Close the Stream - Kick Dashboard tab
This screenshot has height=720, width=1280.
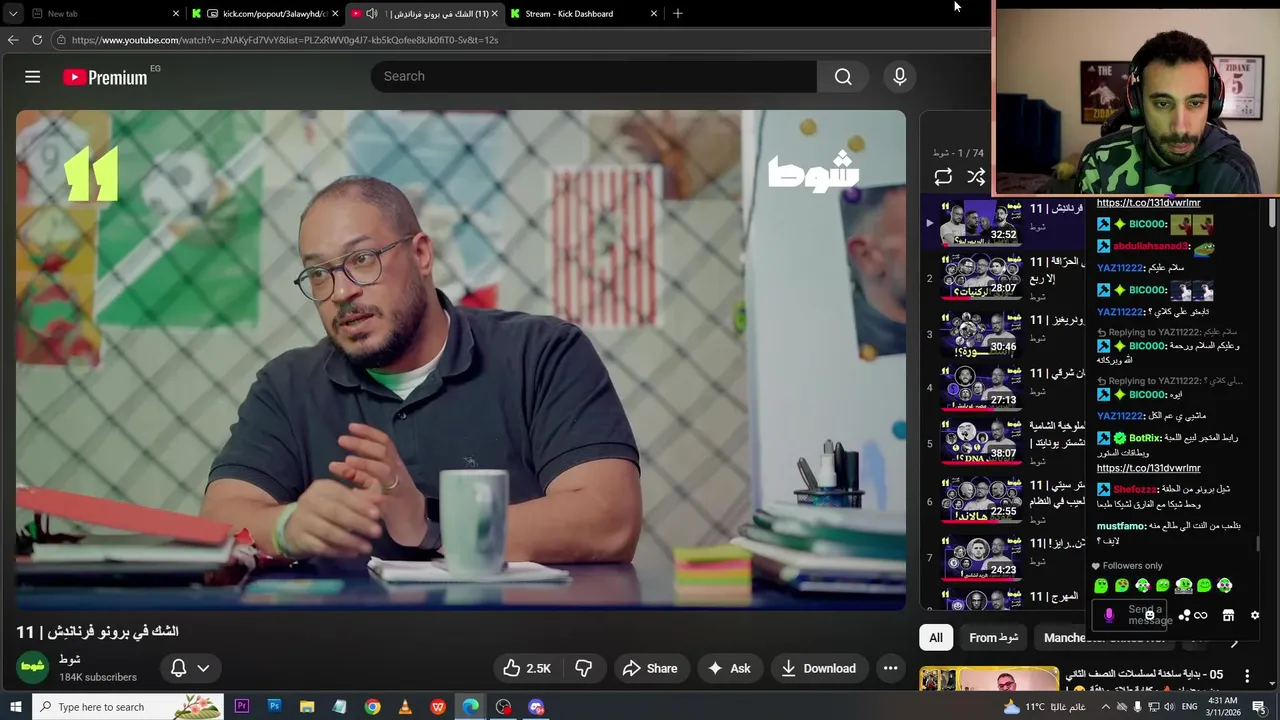654,14
